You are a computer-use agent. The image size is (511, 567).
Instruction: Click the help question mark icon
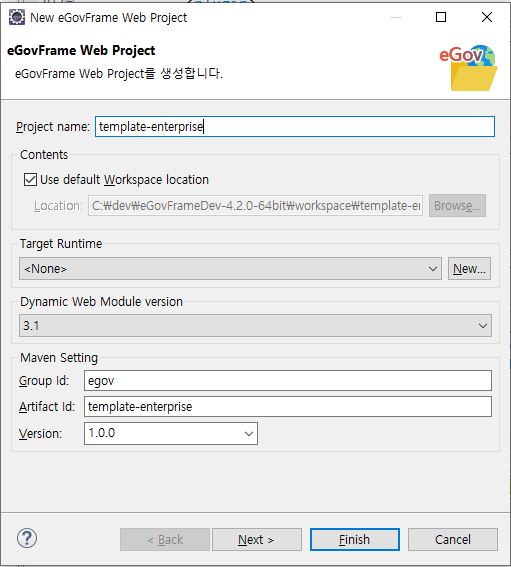[27, 538]
